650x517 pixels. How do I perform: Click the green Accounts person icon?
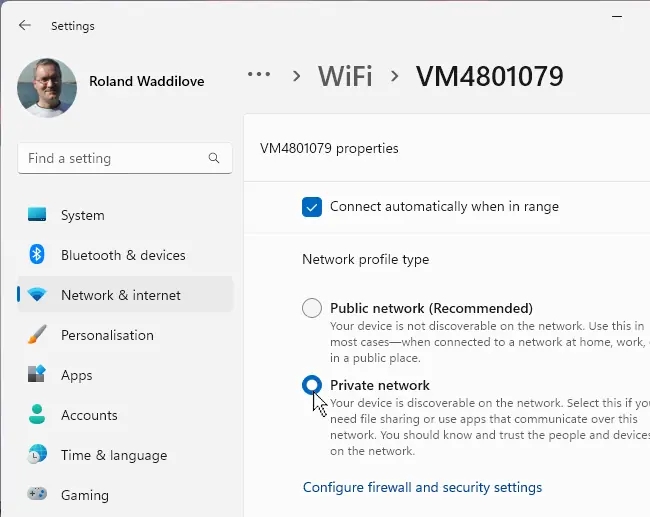click(37, 414)
